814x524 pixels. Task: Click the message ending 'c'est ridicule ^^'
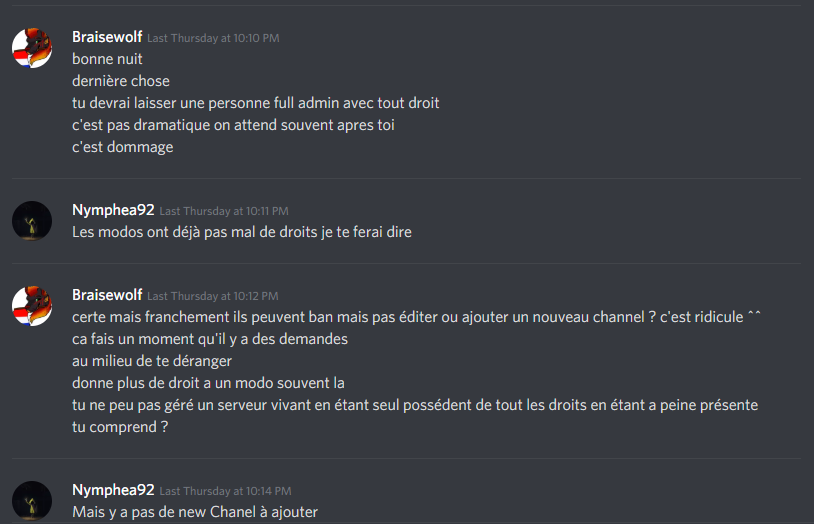click(416, 317)
